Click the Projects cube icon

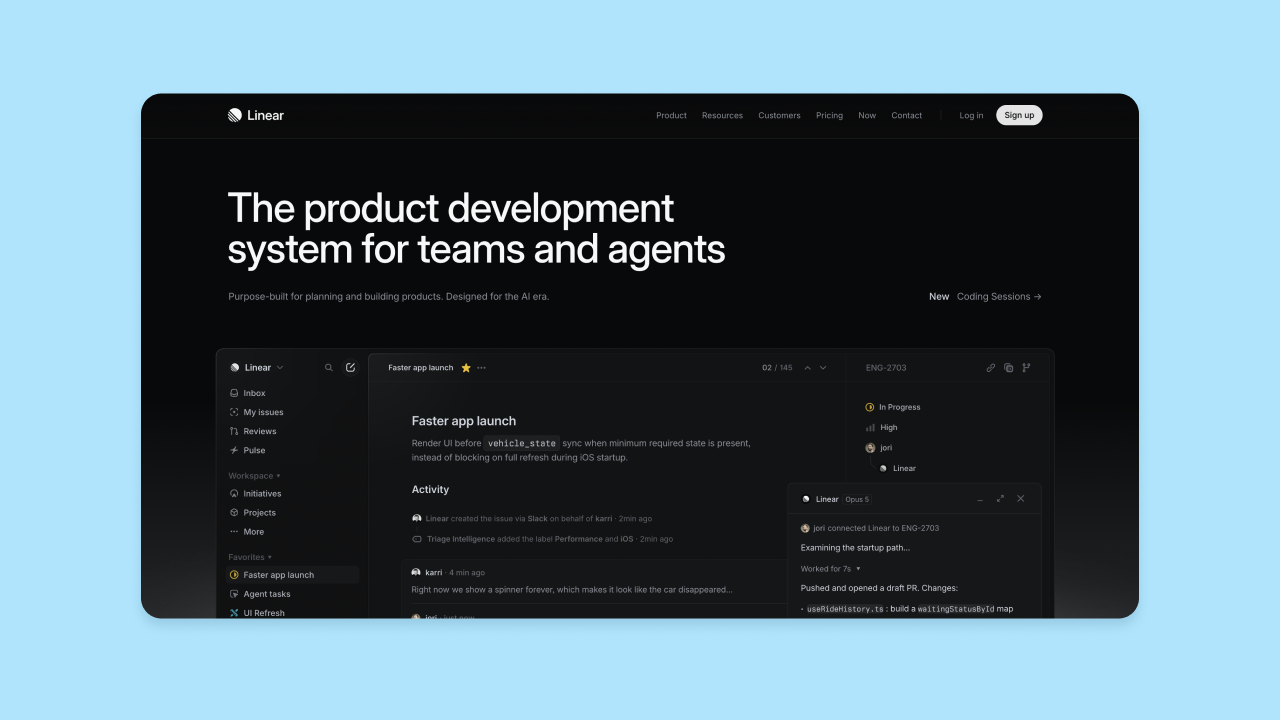coord(234,513)
